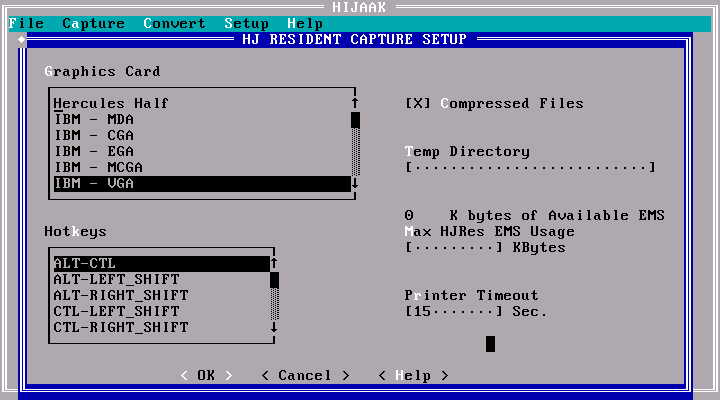
Task: Open the Convert menu
Action: (174, 23)
